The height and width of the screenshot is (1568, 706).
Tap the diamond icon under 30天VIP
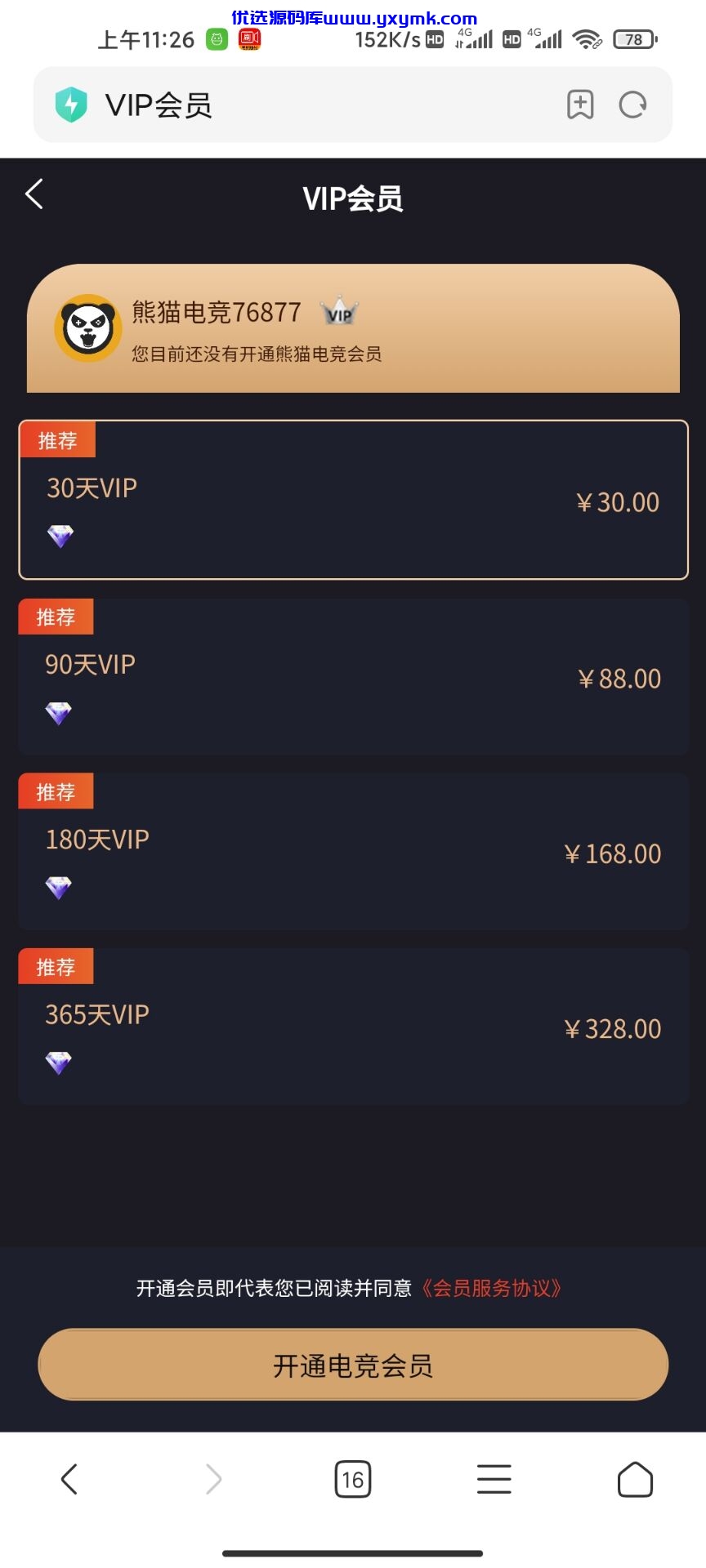60,537
